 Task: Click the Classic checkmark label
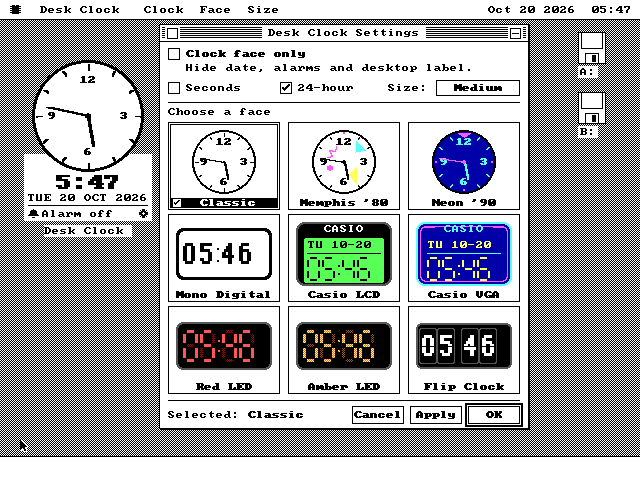(x=224, y=203)
